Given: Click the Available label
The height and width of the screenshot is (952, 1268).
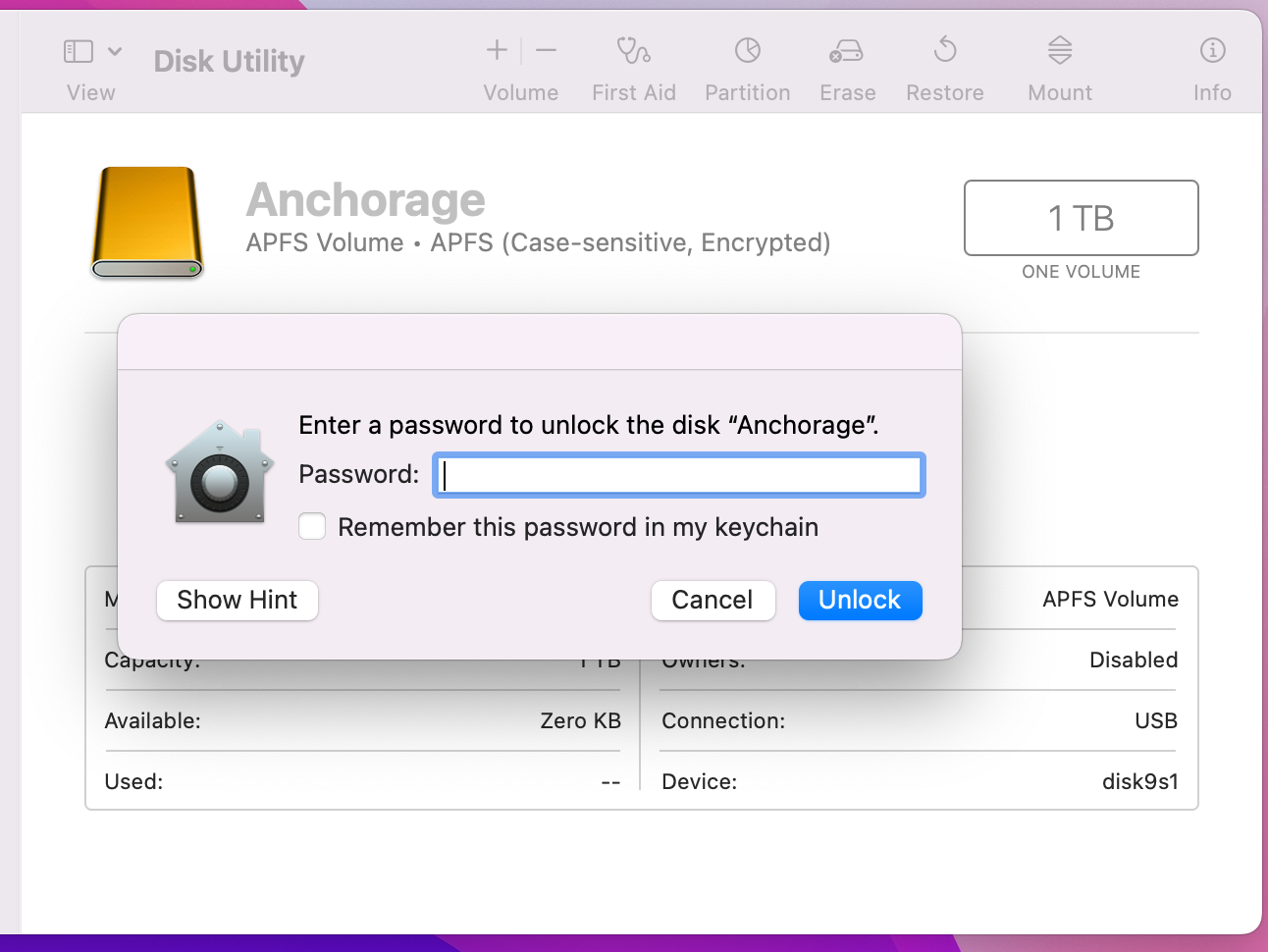Looking at the screenshot, I should tap(153, 721).
